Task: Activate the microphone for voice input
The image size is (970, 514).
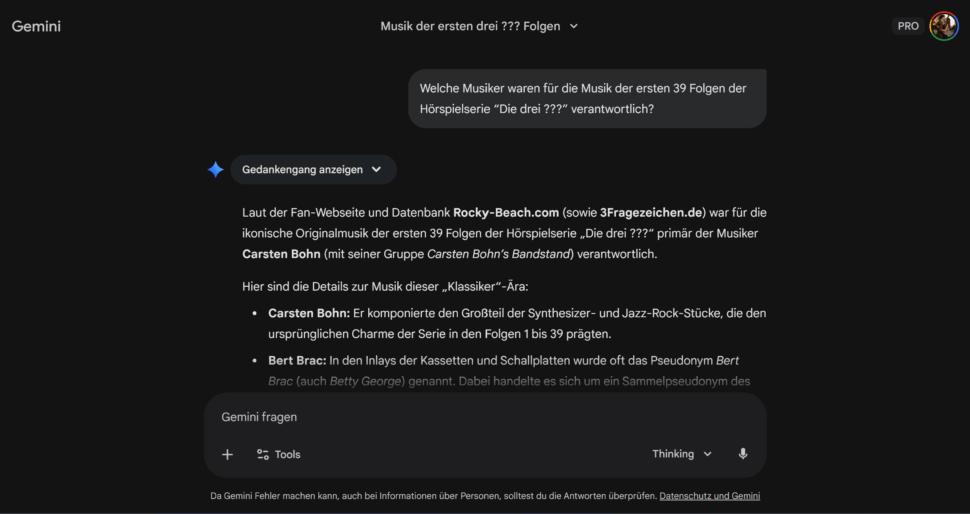Action: click(x=742, y=454)
